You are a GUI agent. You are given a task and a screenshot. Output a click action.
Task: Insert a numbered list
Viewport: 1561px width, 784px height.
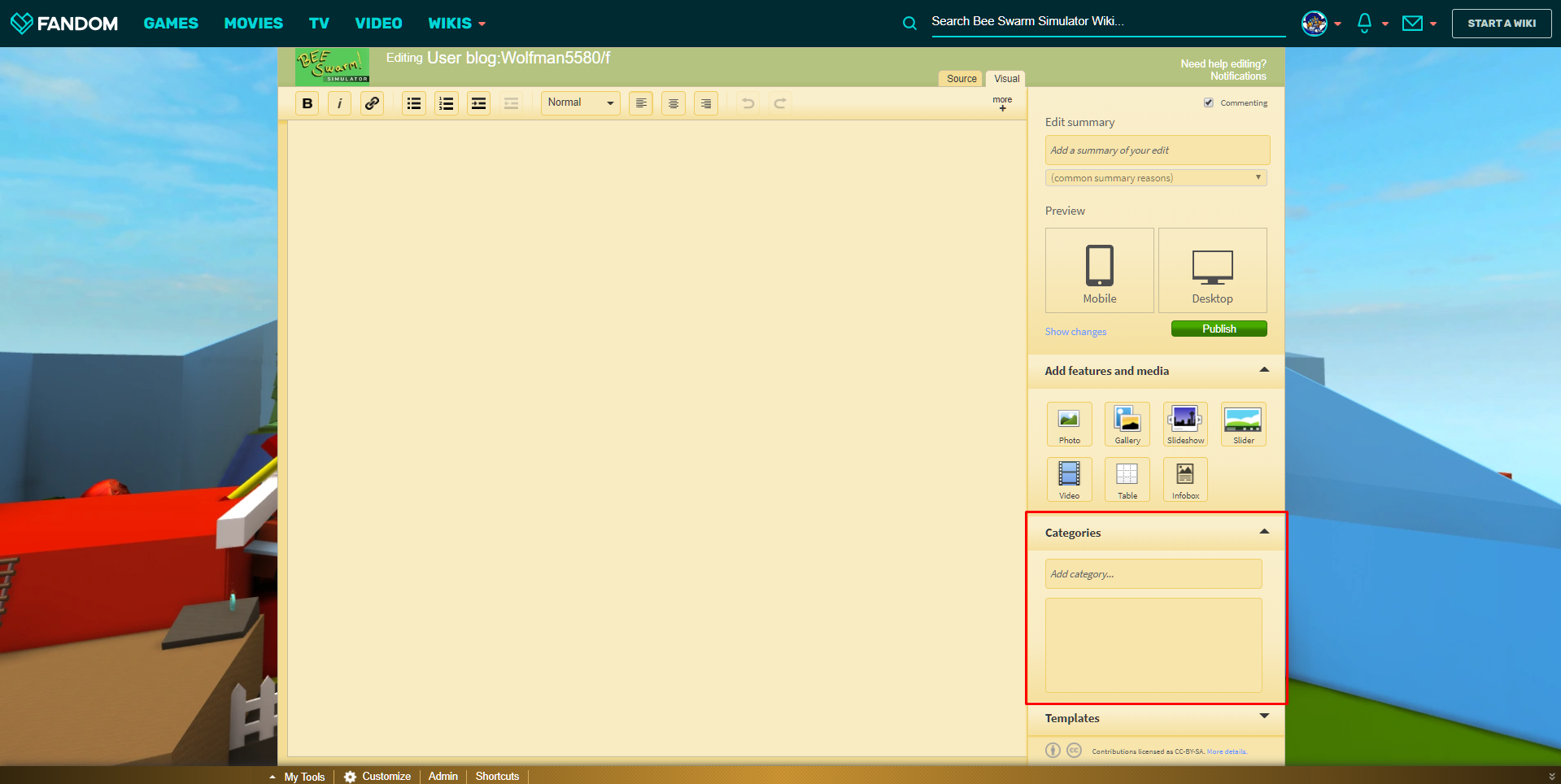tap(446, 103)
